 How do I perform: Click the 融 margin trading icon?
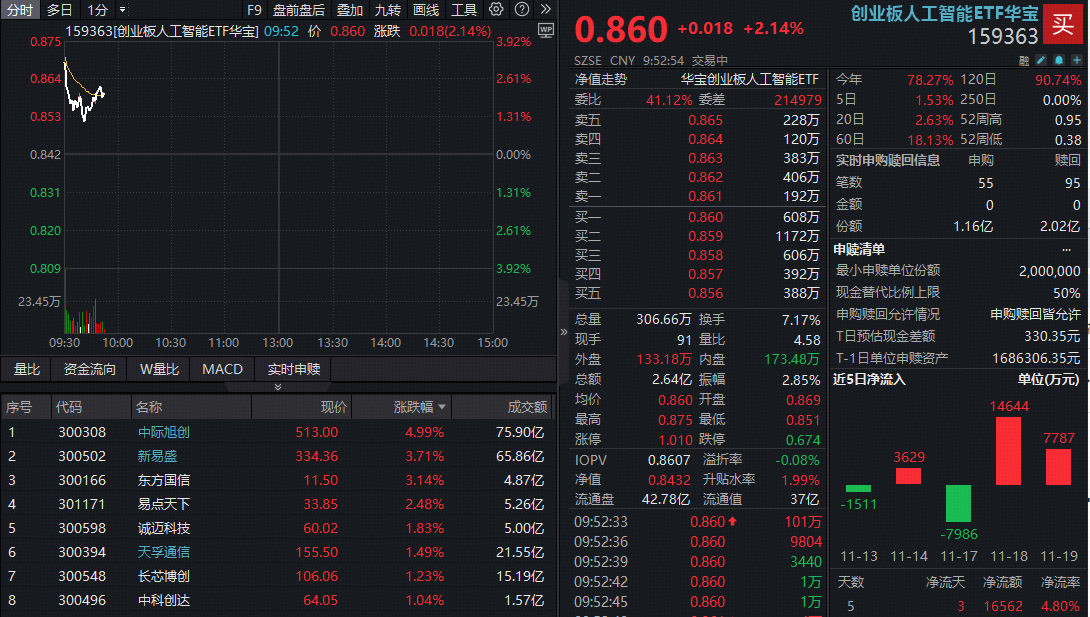click(x=1024, y=60)
